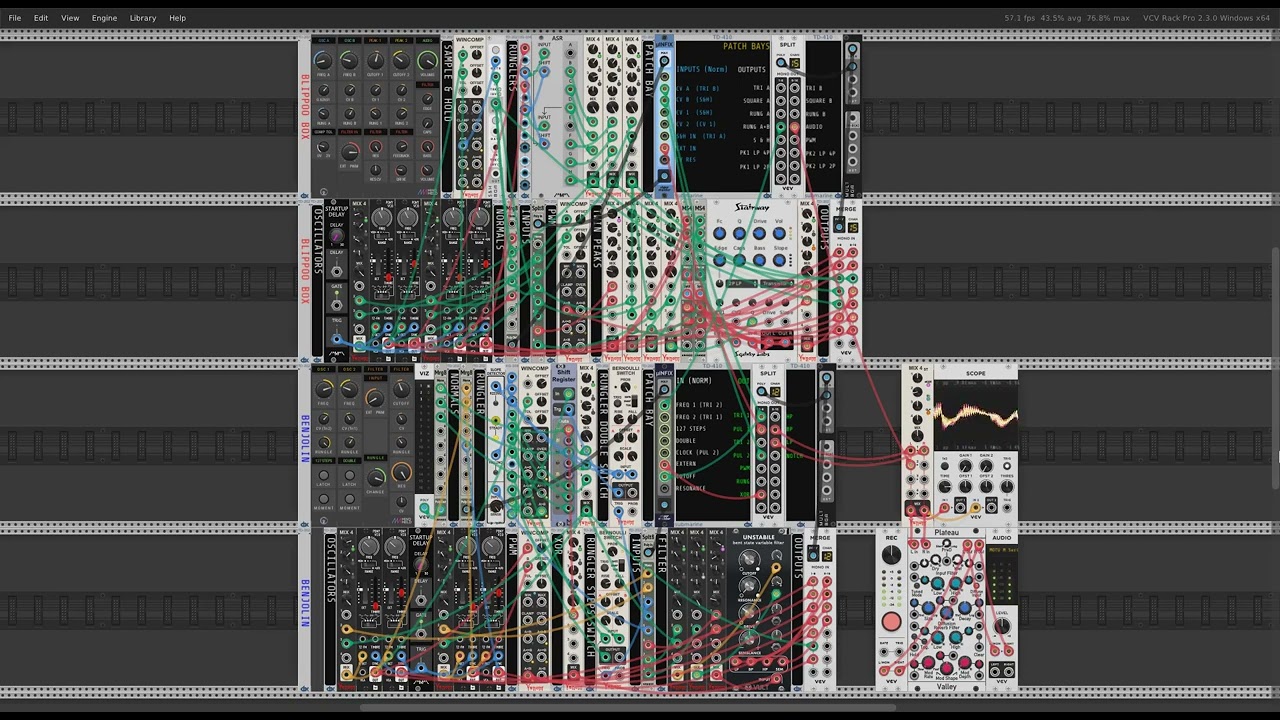This screenshot has height=720, width=1280.
Task: Toggle Benjolin OSC 2 MOMENT button
Action: (x=350, y=499)
